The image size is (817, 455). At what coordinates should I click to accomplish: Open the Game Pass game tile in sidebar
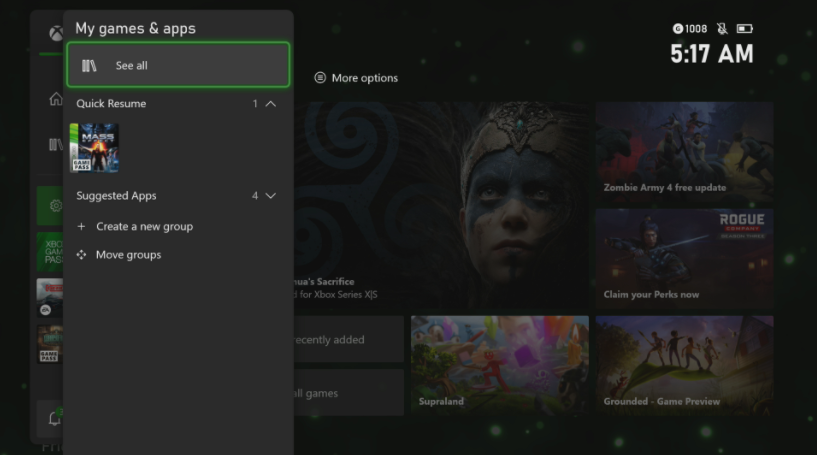click(50, 344)
